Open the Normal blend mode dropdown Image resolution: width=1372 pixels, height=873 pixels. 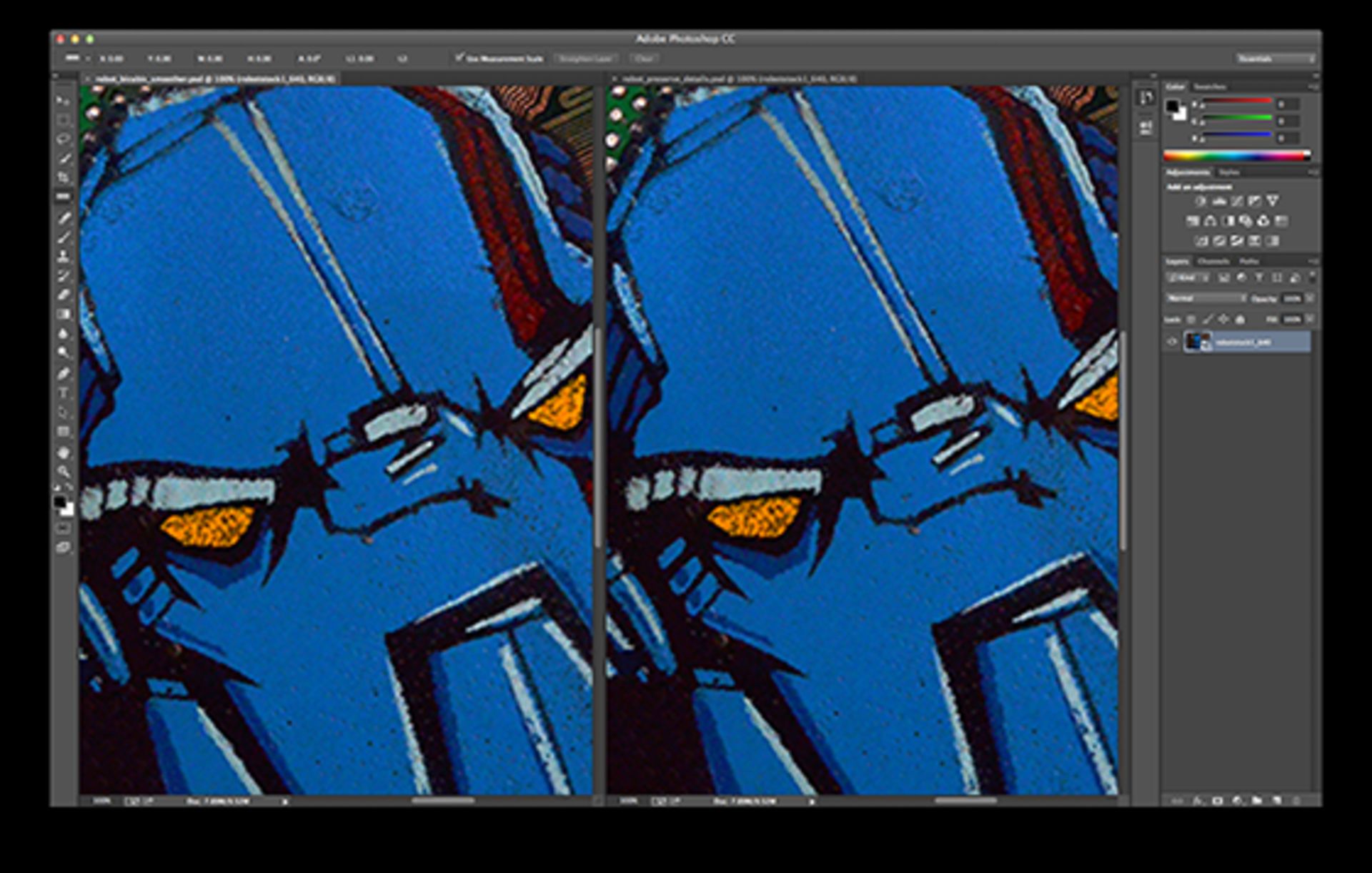pos(1206,298)
